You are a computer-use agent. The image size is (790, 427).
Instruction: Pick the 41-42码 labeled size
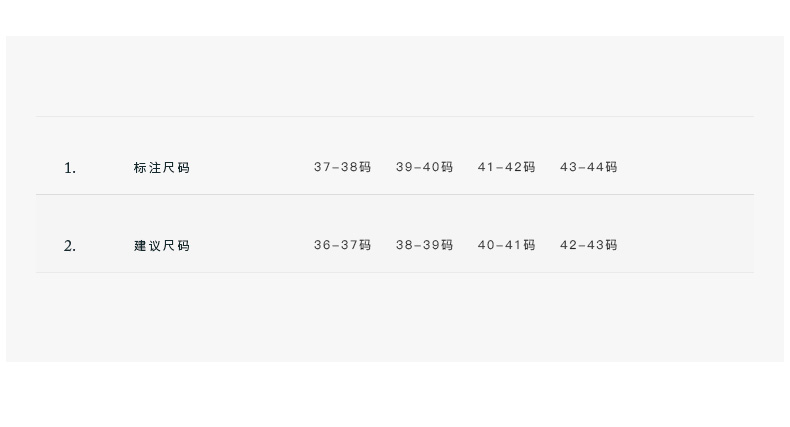pos(506,167)
